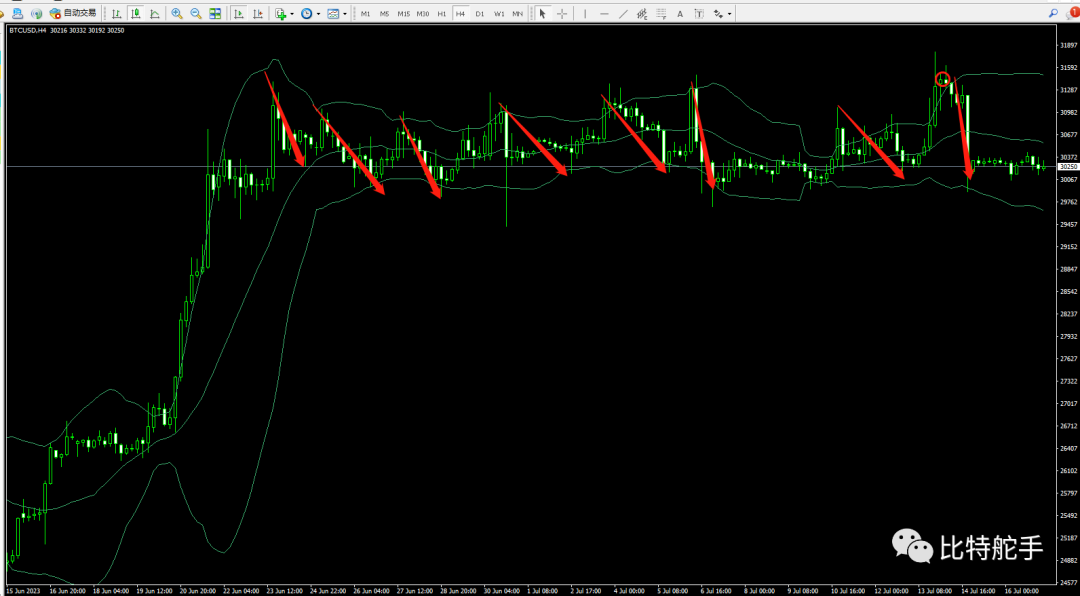This screenshot has width=1080, height=596.
Task: Toggle auto scroll chart to end
Action: point(238,13)
